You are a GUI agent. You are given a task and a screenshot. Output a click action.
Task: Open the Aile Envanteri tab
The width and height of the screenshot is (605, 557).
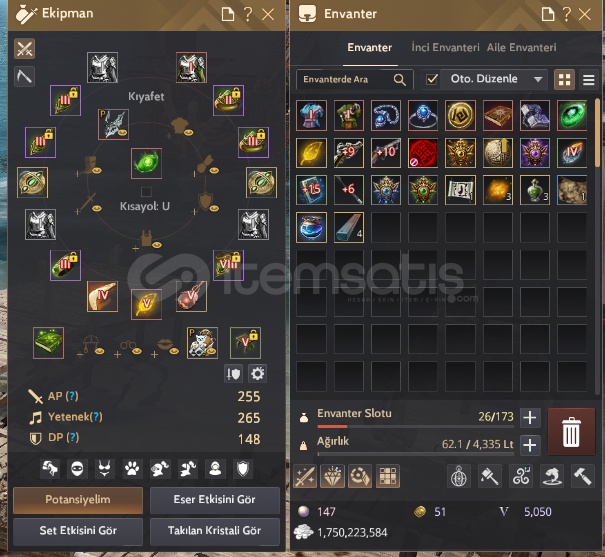[x=522, y=47]
